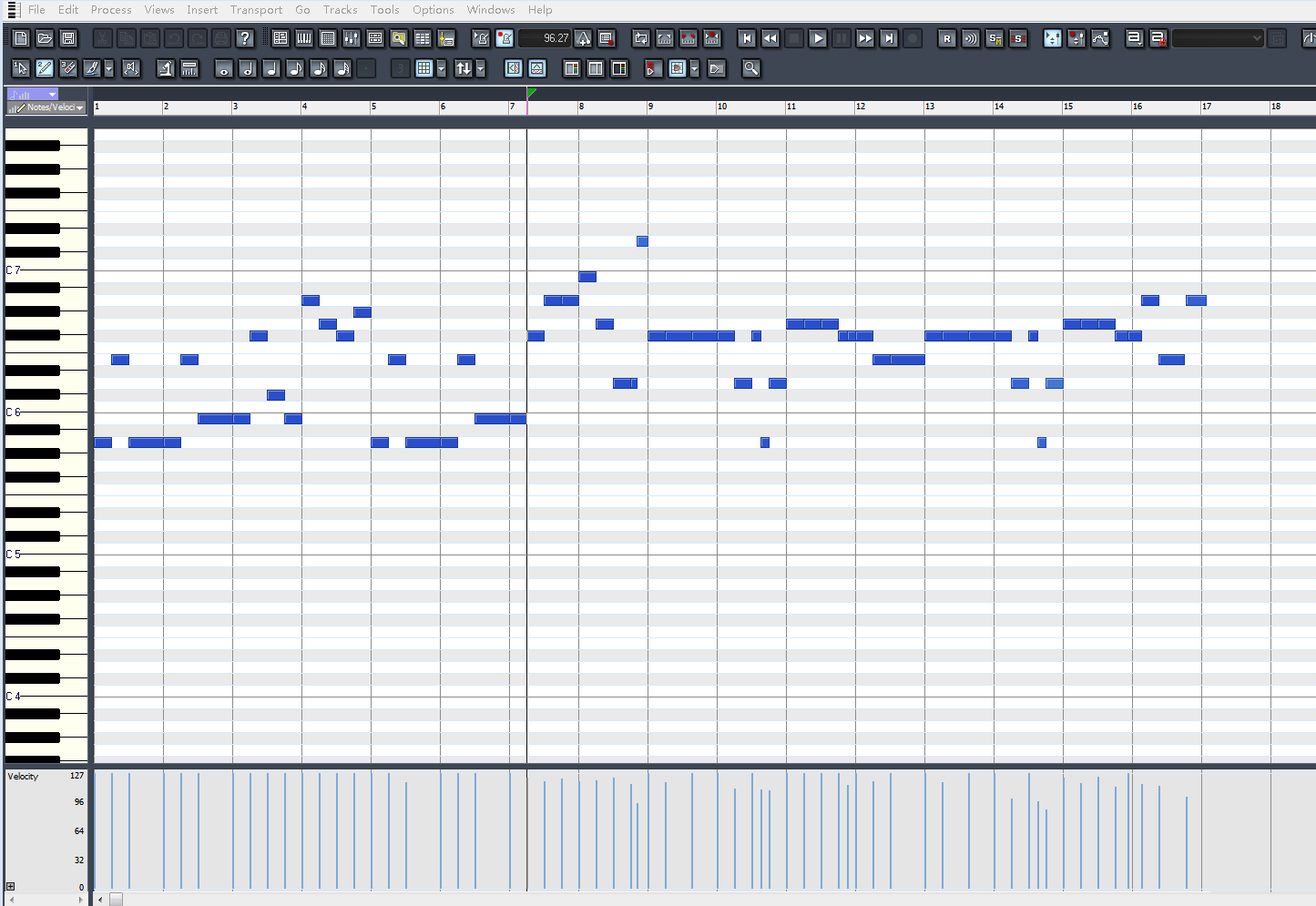1316x906 pixels.
Task: Choose the Select arrow tool
Action: 21,68
